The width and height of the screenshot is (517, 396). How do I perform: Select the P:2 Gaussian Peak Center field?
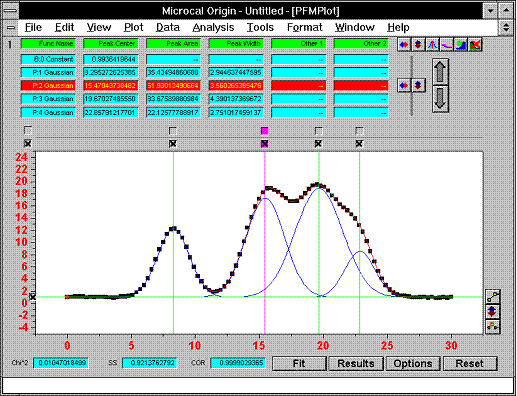click(x=110, y=86)
